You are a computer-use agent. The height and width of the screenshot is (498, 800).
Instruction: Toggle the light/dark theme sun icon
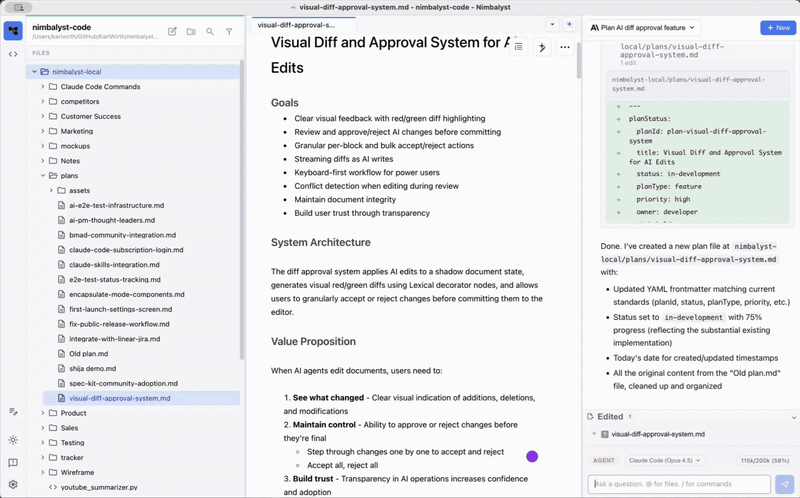point(13,440)
